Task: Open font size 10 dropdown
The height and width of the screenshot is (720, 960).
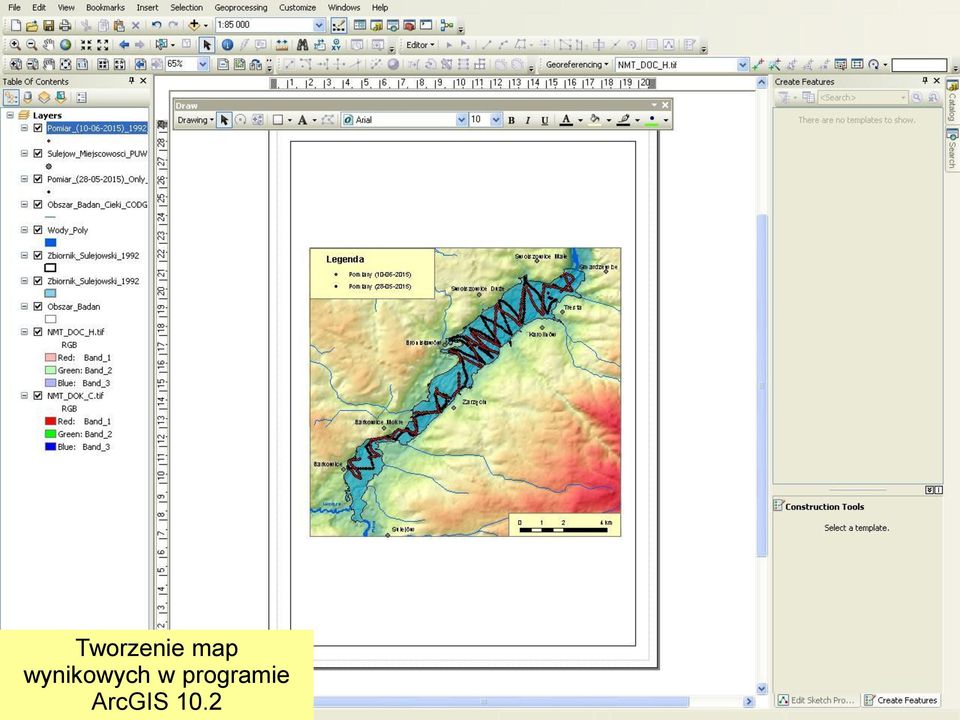Action: coord(496,120)
